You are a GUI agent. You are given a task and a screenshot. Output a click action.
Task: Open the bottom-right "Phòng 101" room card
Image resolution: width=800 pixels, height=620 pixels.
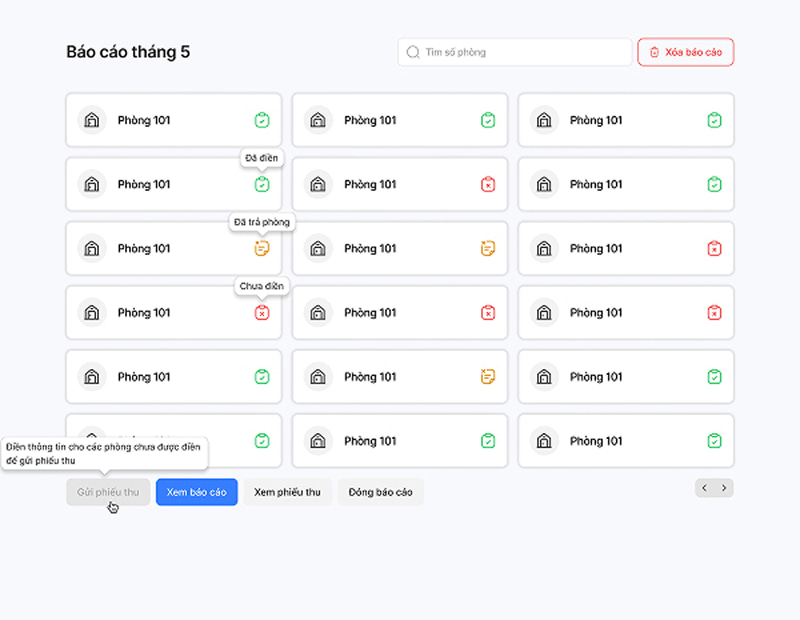(626, 441)
